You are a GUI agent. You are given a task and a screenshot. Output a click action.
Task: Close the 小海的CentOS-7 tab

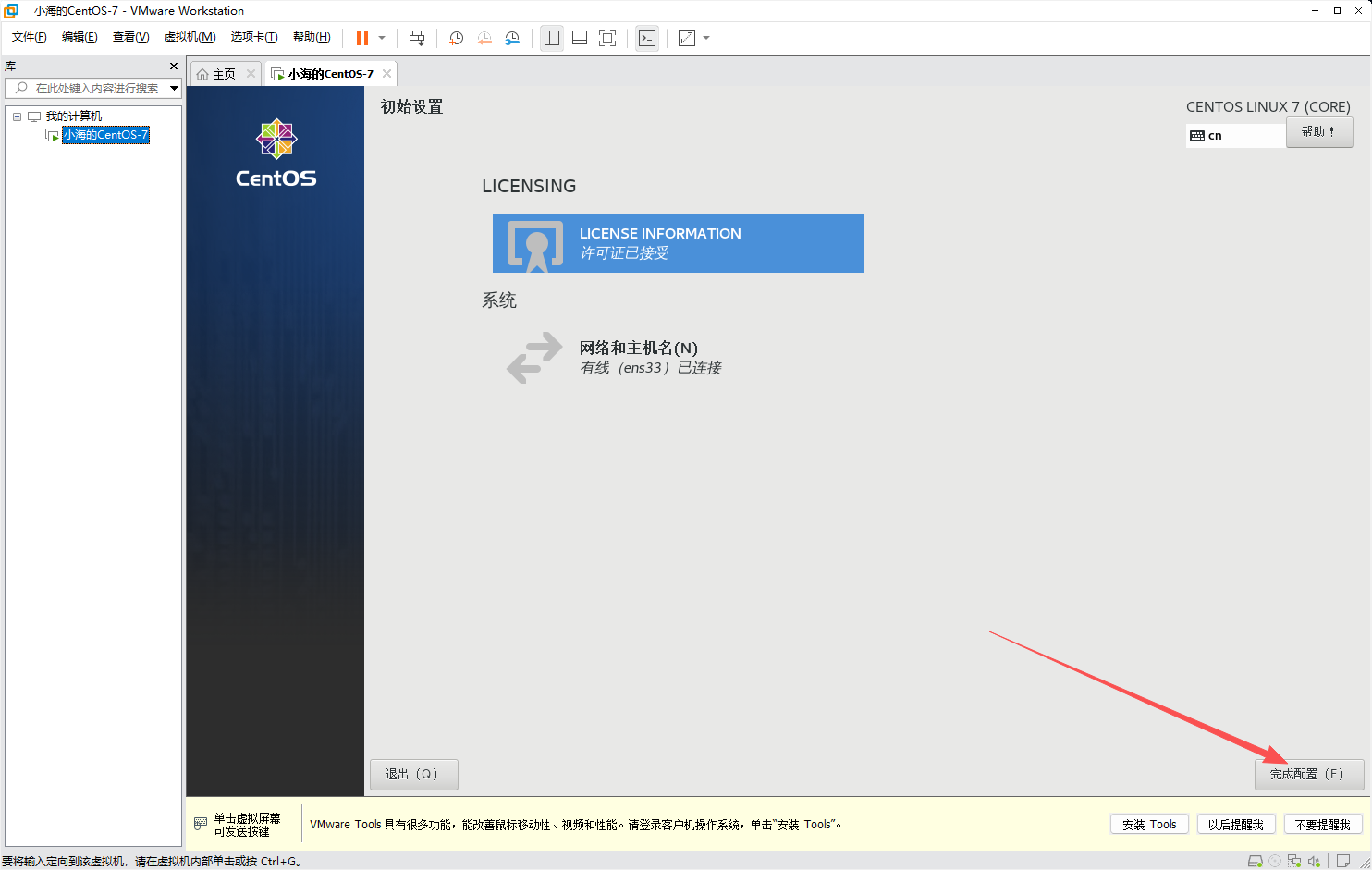click(386, 74)
